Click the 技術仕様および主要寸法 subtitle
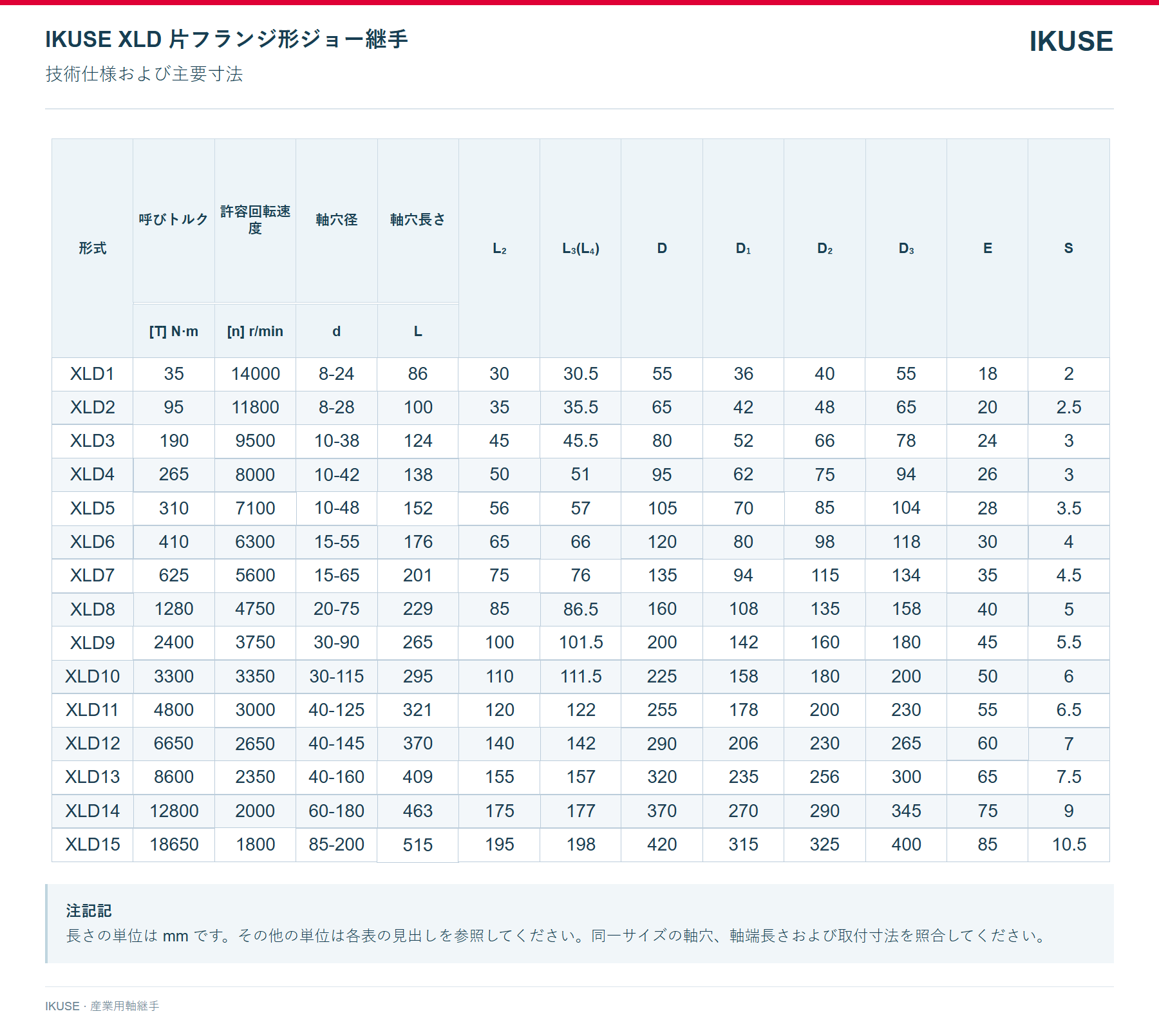The height and width of the screenshot is (1036, 1159). click(x=144, y=74)
